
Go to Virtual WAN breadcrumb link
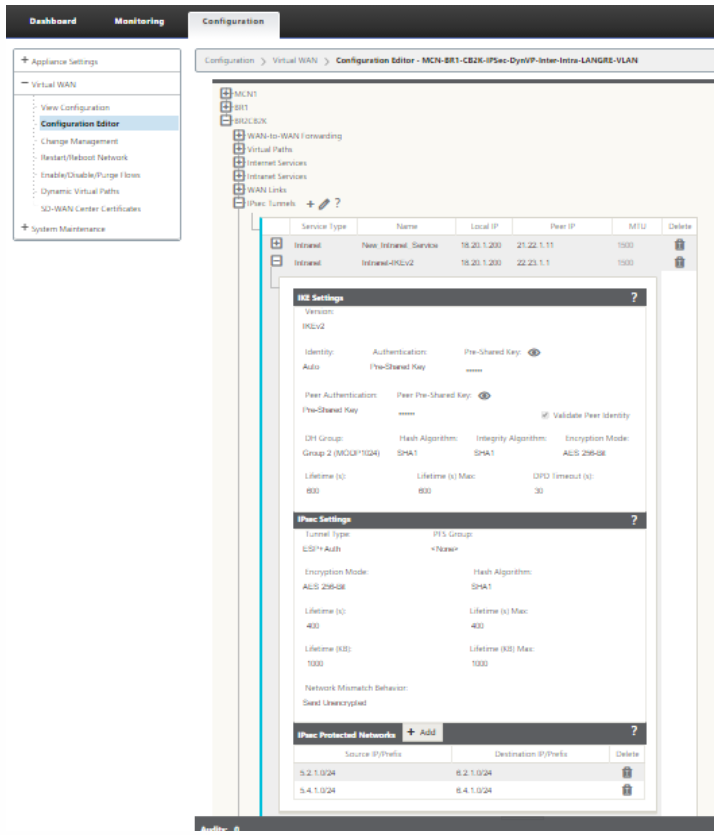pyautogui.click(x=295, y=60)
